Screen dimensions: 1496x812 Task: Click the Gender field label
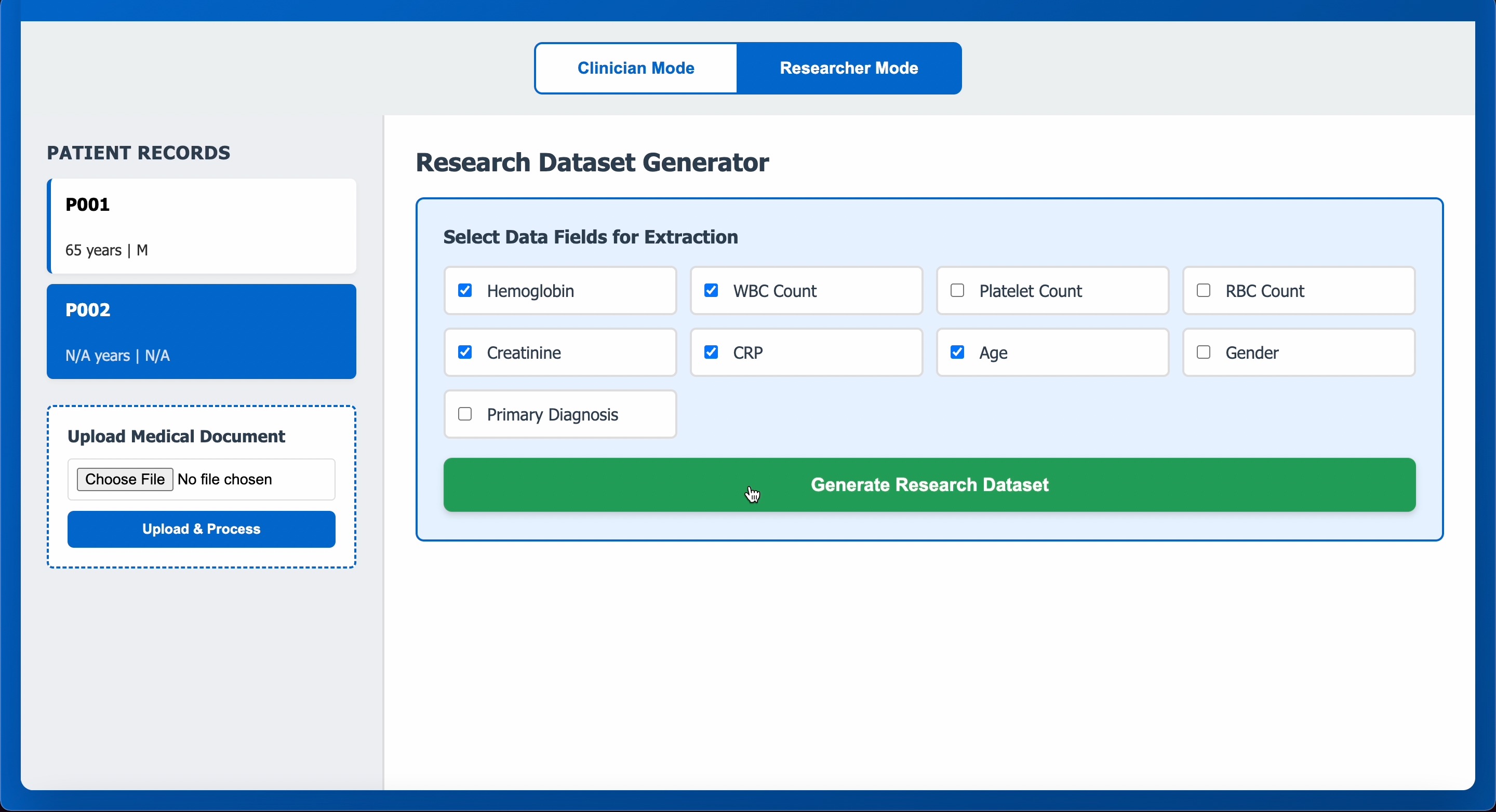pos(1251,353)
